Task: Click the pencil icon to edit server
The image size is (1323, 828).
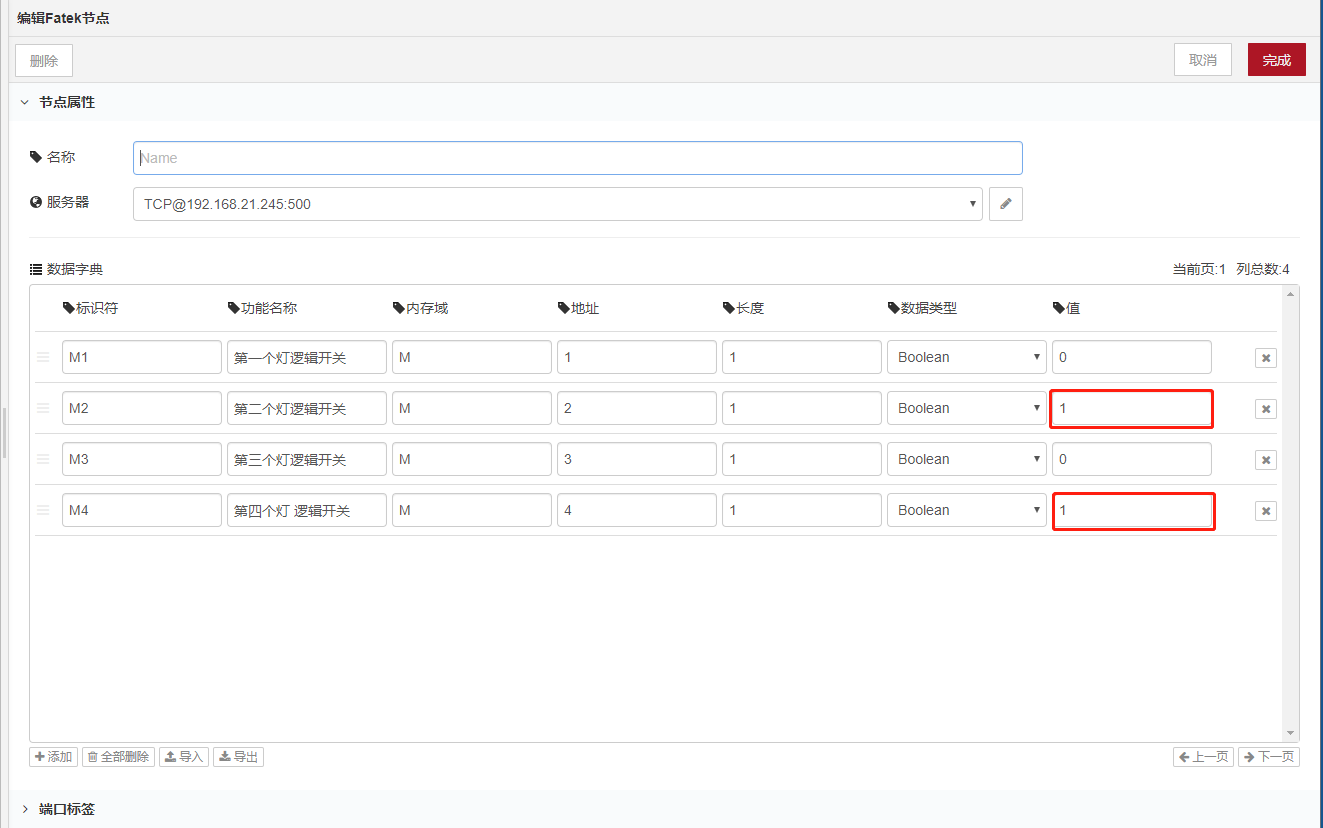Action: pyautogui.click(x=1005, y=204)
